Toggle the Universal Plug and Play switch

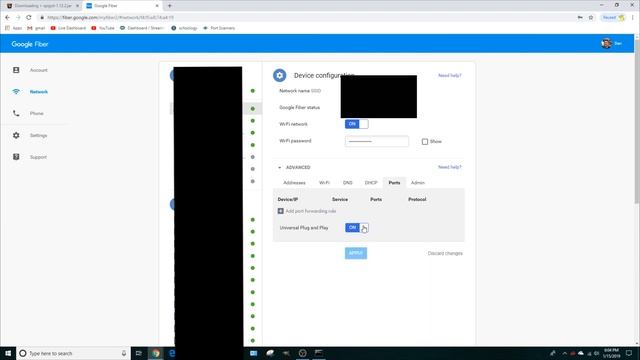coord(357,228)
